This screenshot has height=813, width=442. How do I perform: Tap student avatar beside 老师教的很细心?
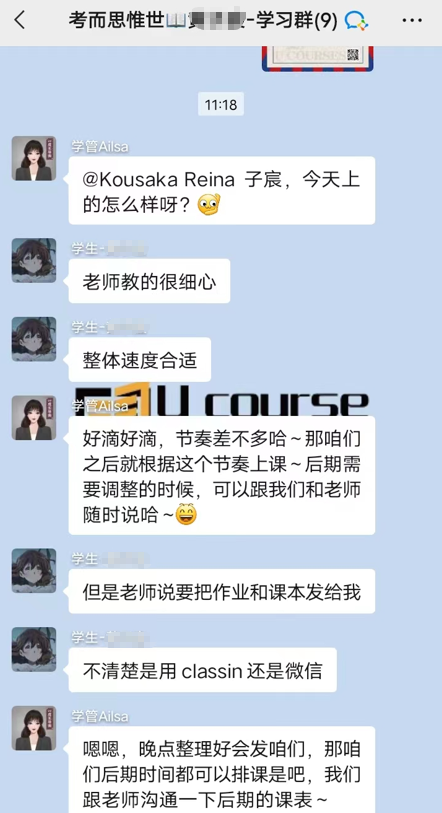tap(34, 260)
